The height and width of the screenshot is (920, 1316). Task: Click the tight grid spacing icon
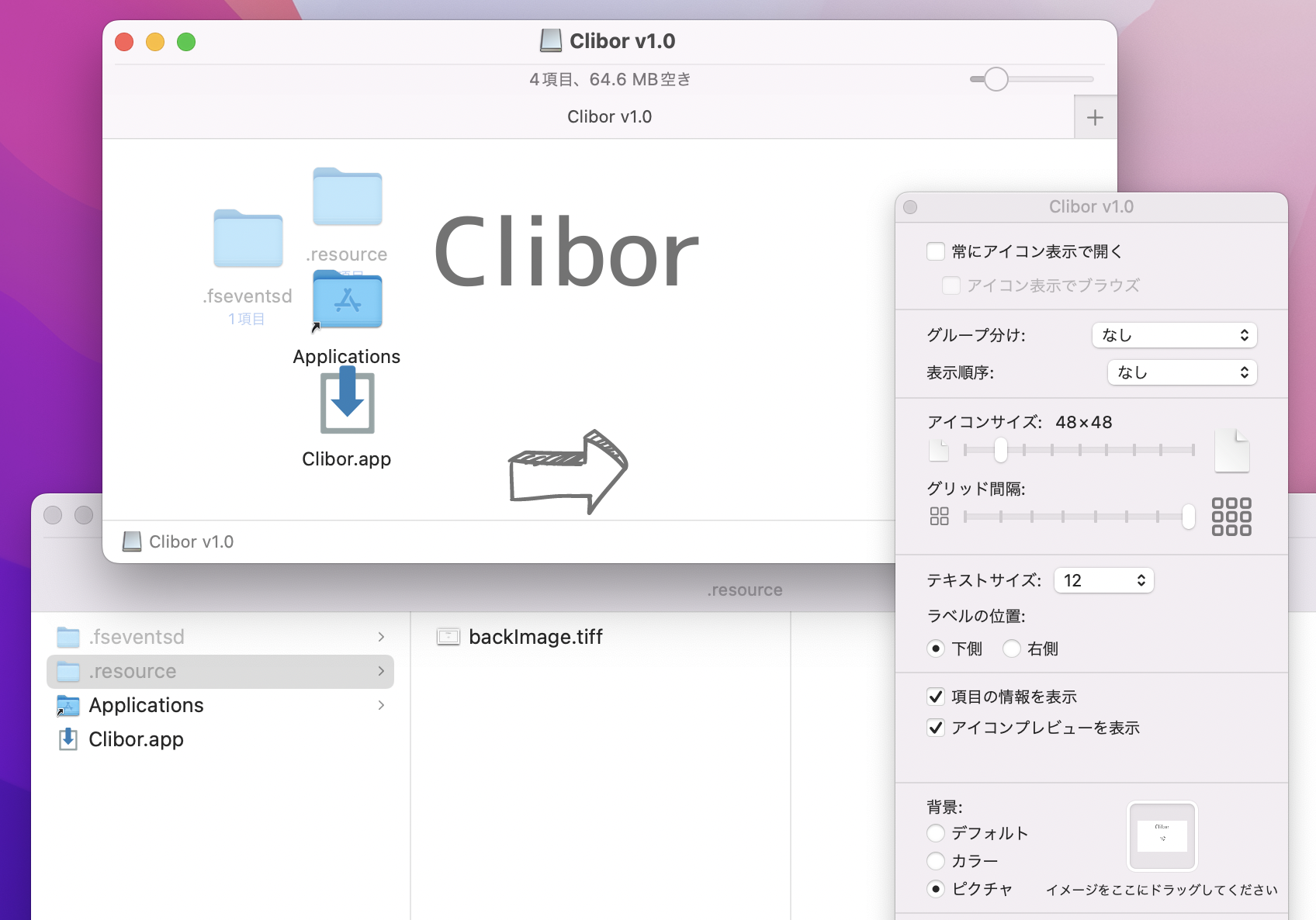click(x=939, y=516)
